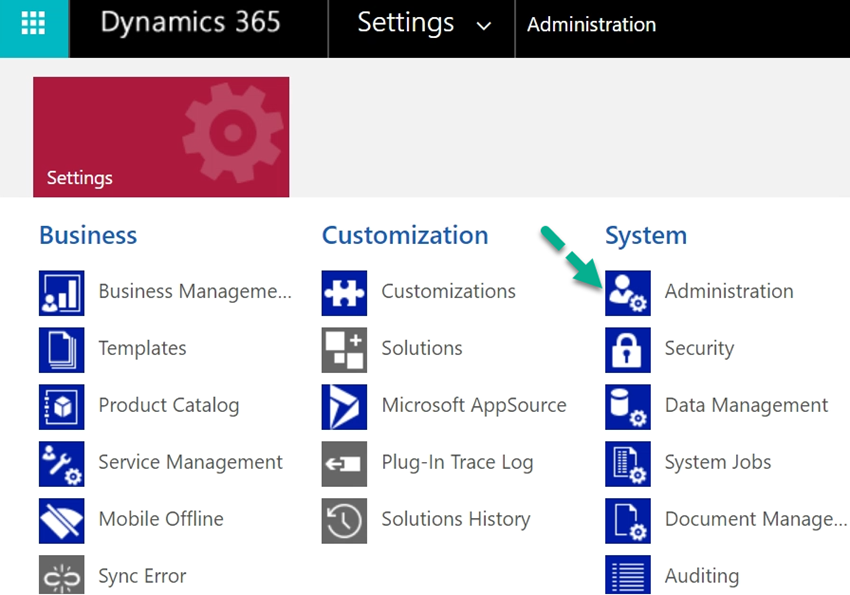Viewport: 850px width, 595px height.
Task: Open the Plug-In Trace Log icon
Action: click(345, 462)
